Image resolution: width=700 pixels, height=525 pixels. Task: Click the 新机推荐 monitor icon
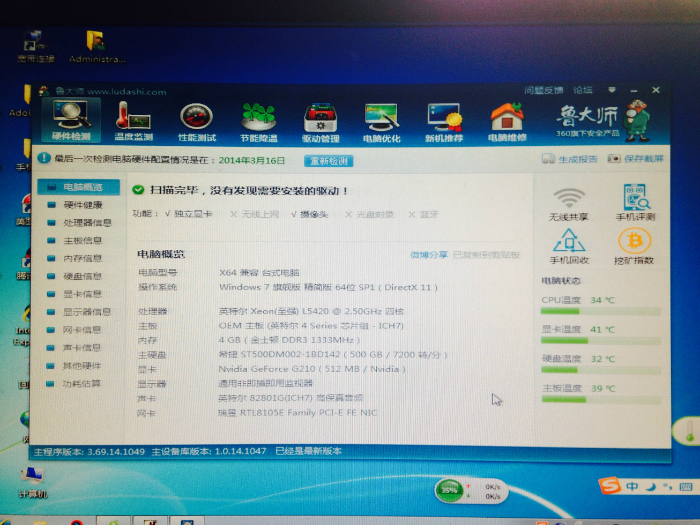(443, 119)
